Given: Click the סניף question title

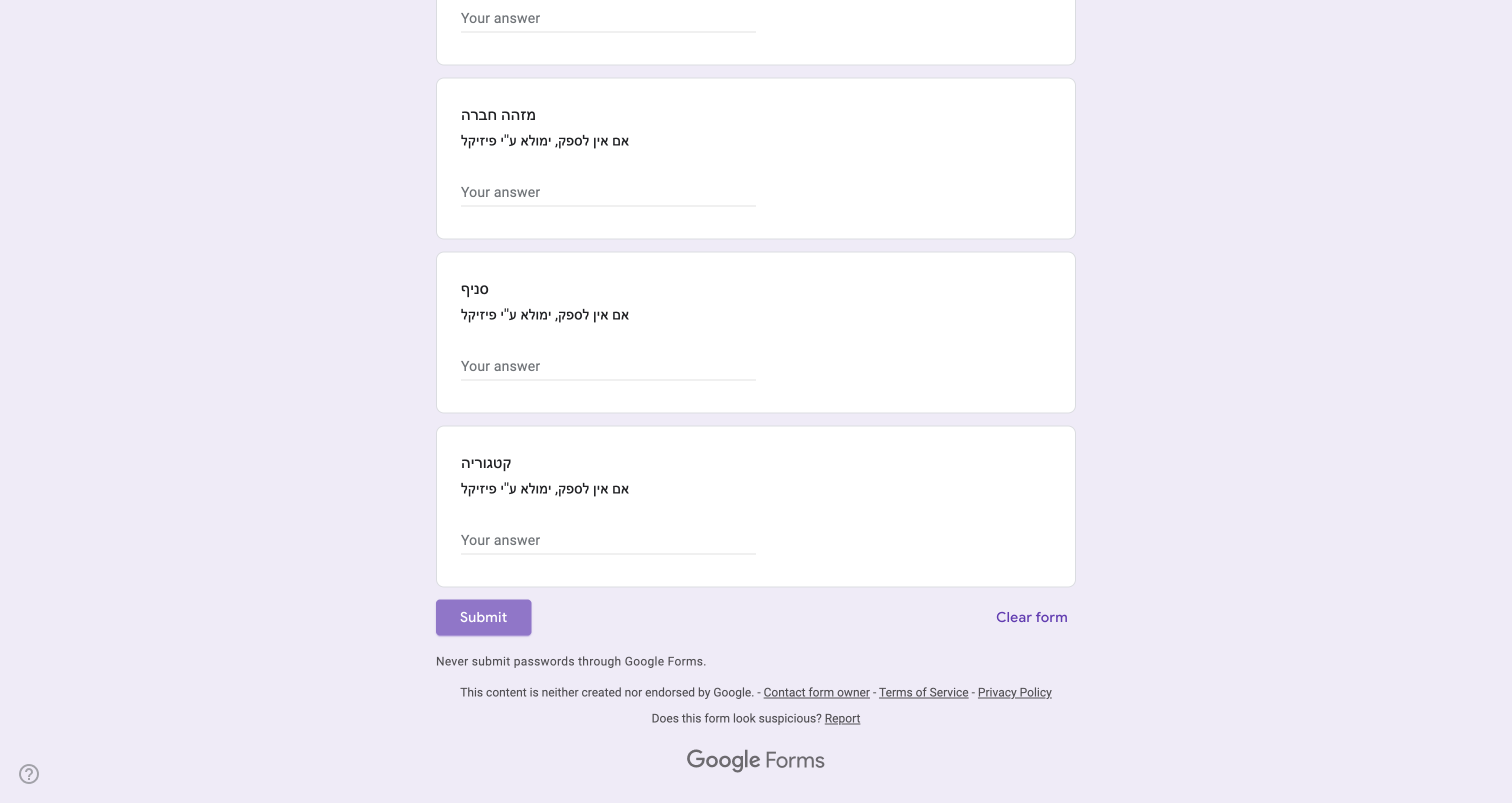Looking at the screenshot, I should pyautogui.click(x=474, y=289).
